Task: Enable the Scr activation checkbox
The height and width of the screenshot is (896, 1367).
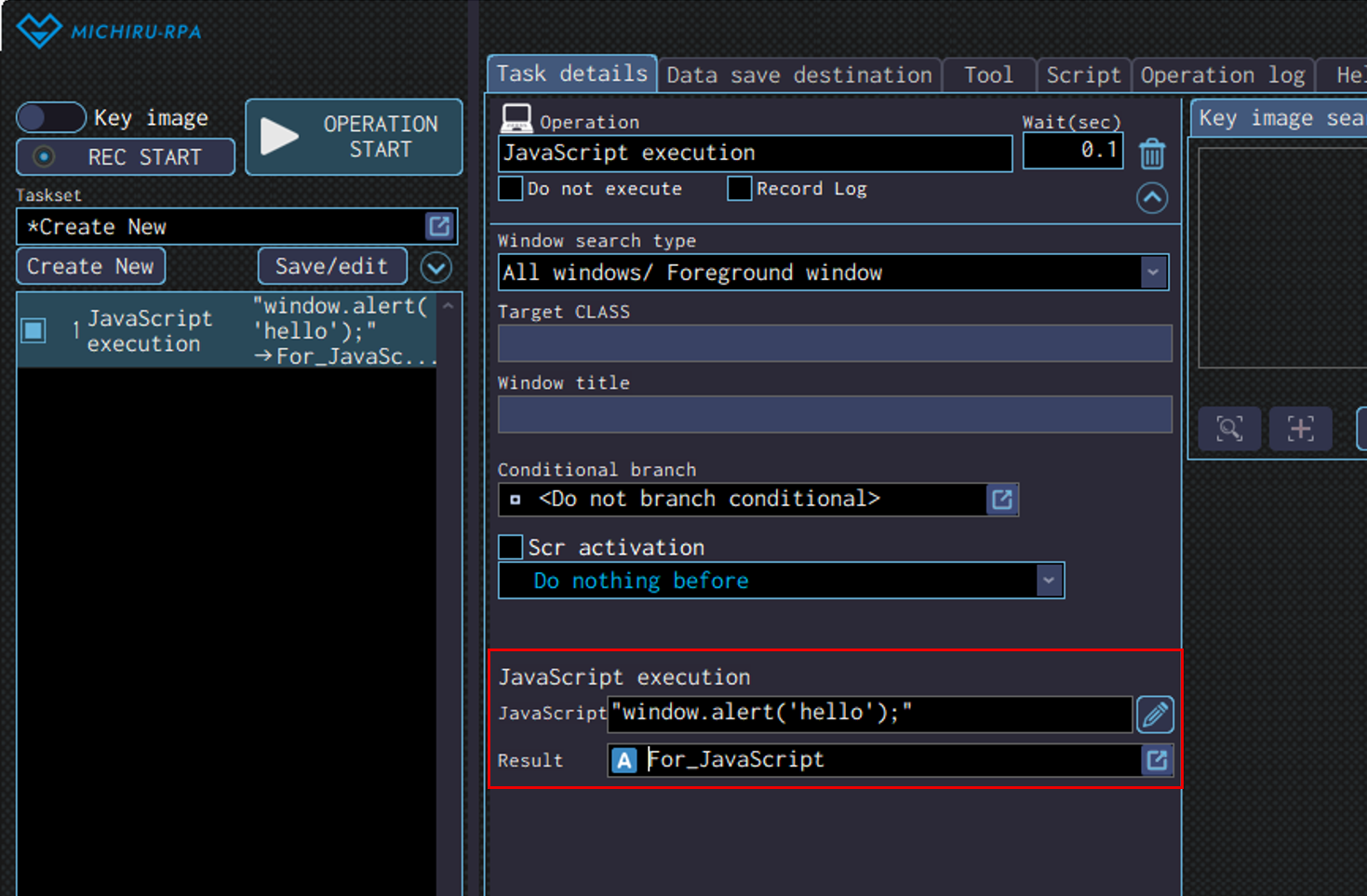Action: [511, 547]
